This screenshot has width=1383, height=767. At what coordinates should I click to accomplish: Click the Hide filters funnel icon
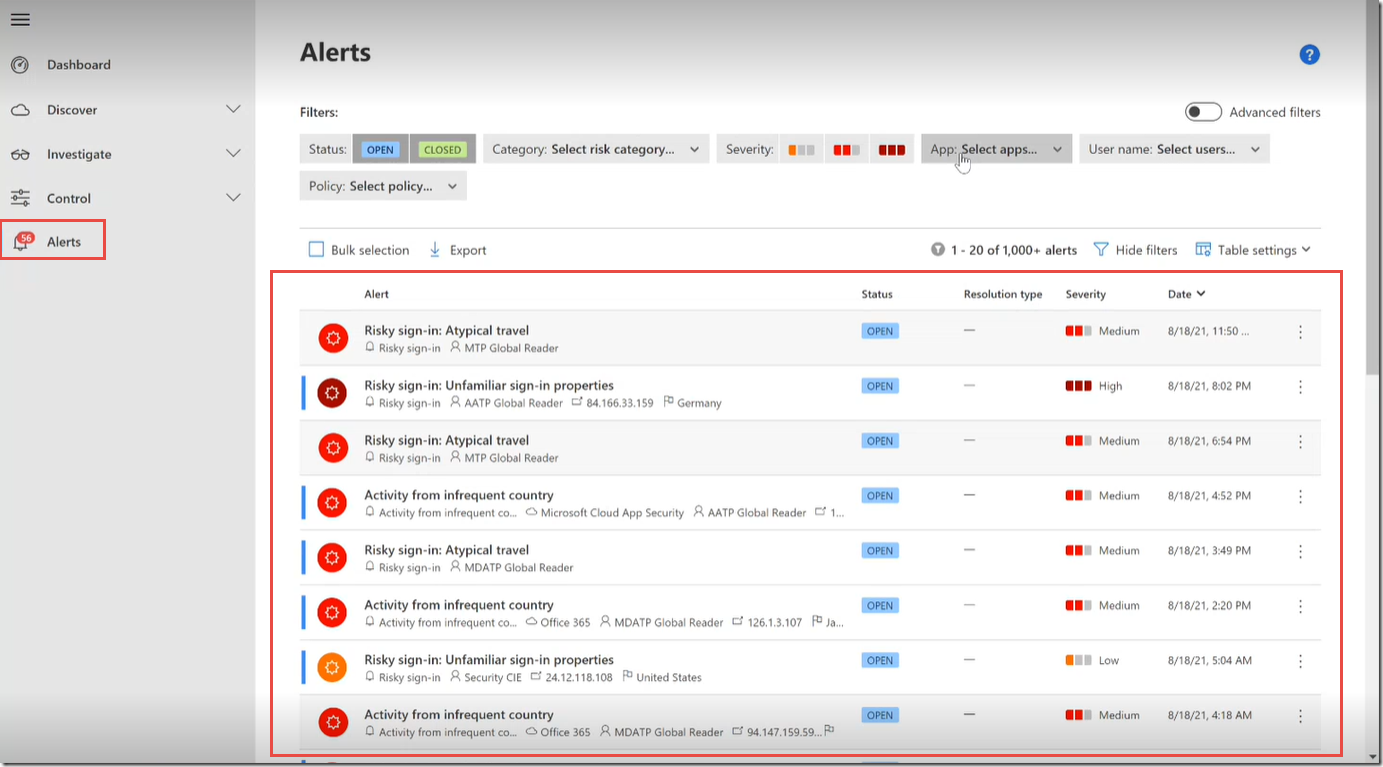point(1101,250)
